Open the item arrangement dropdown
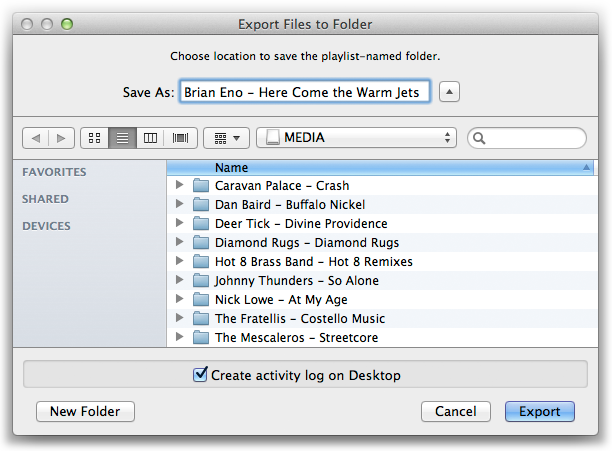This screenshot has width=612, height=451. [226, 138]
